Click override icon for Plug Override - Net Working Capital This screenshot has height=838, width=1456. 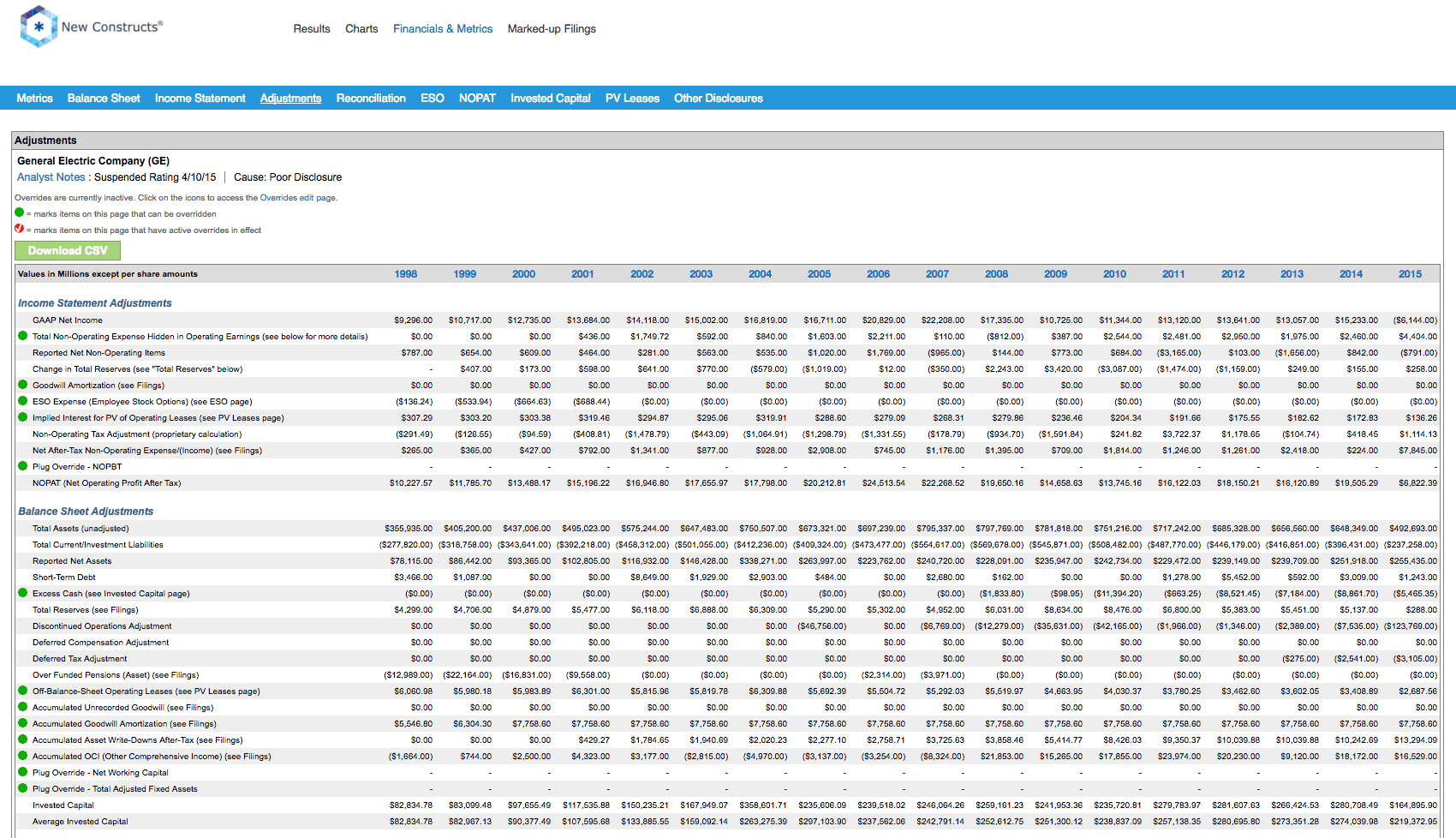[x=23, y=772]
